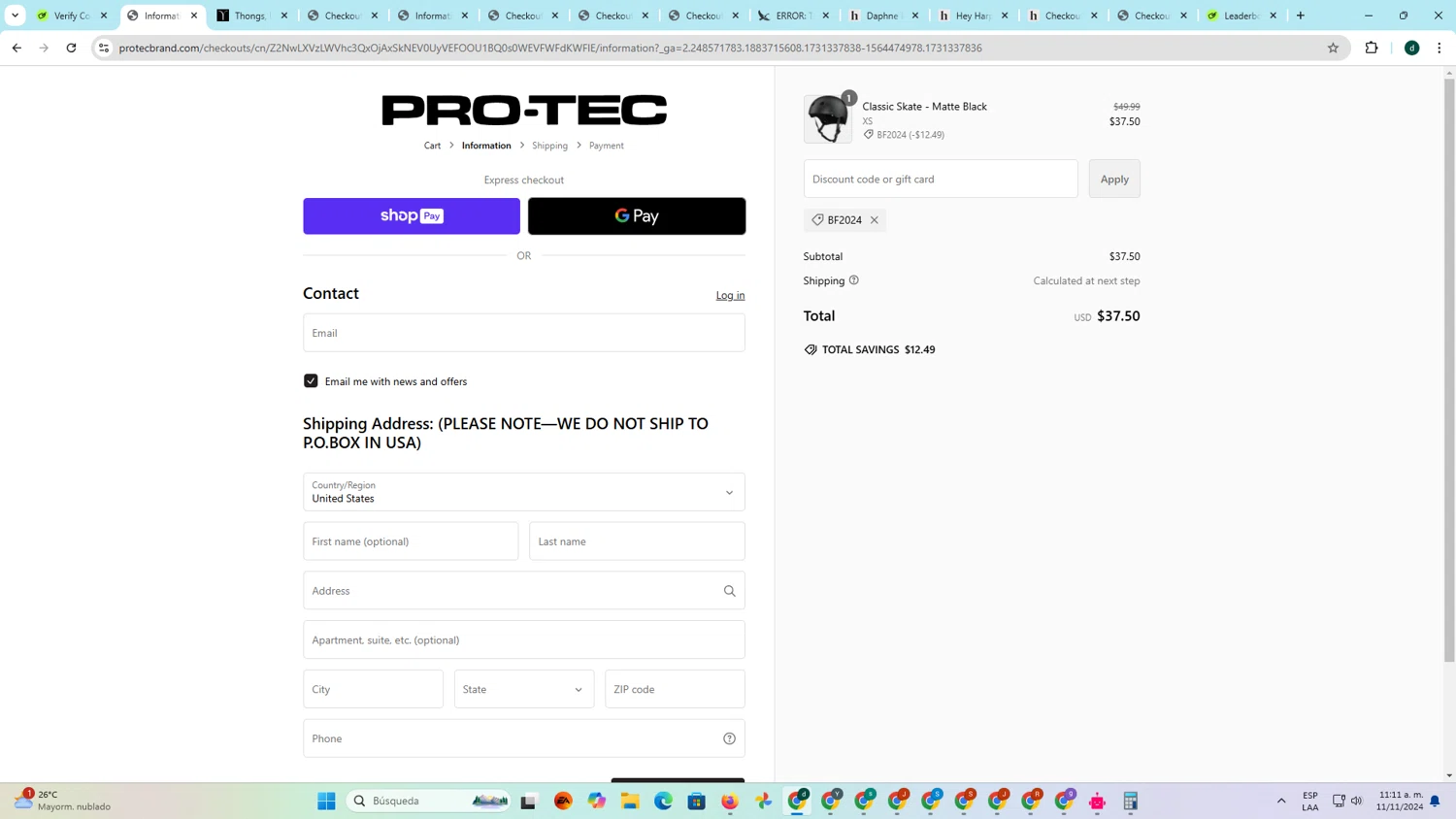Click the Apply discount button
This screenshot has width=1456, height=819.
[x=1114, y=179]
